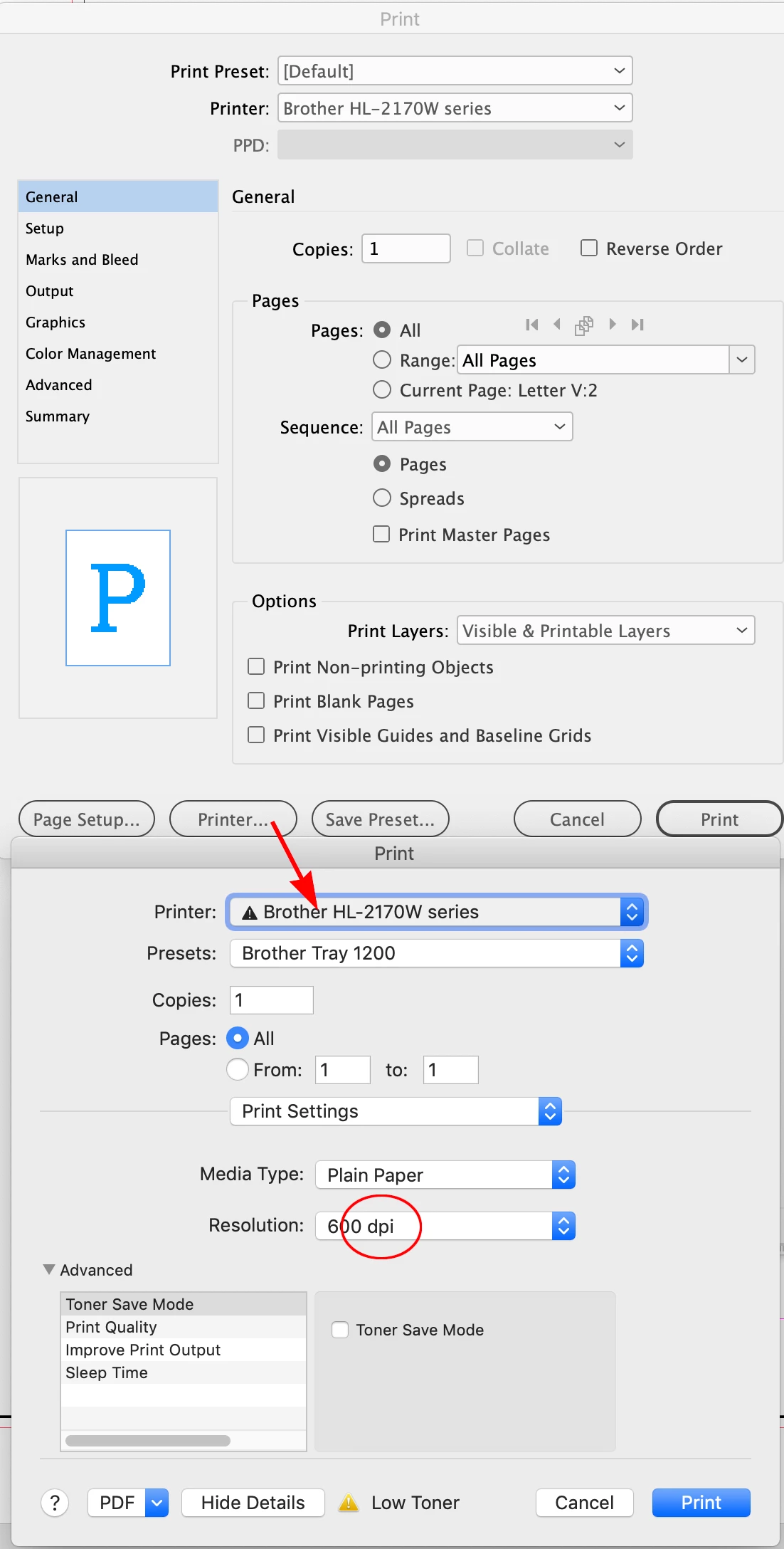Choose the Pages radio option
The height and width of the screenshot is (1549, 784).
tap(382, 463)
